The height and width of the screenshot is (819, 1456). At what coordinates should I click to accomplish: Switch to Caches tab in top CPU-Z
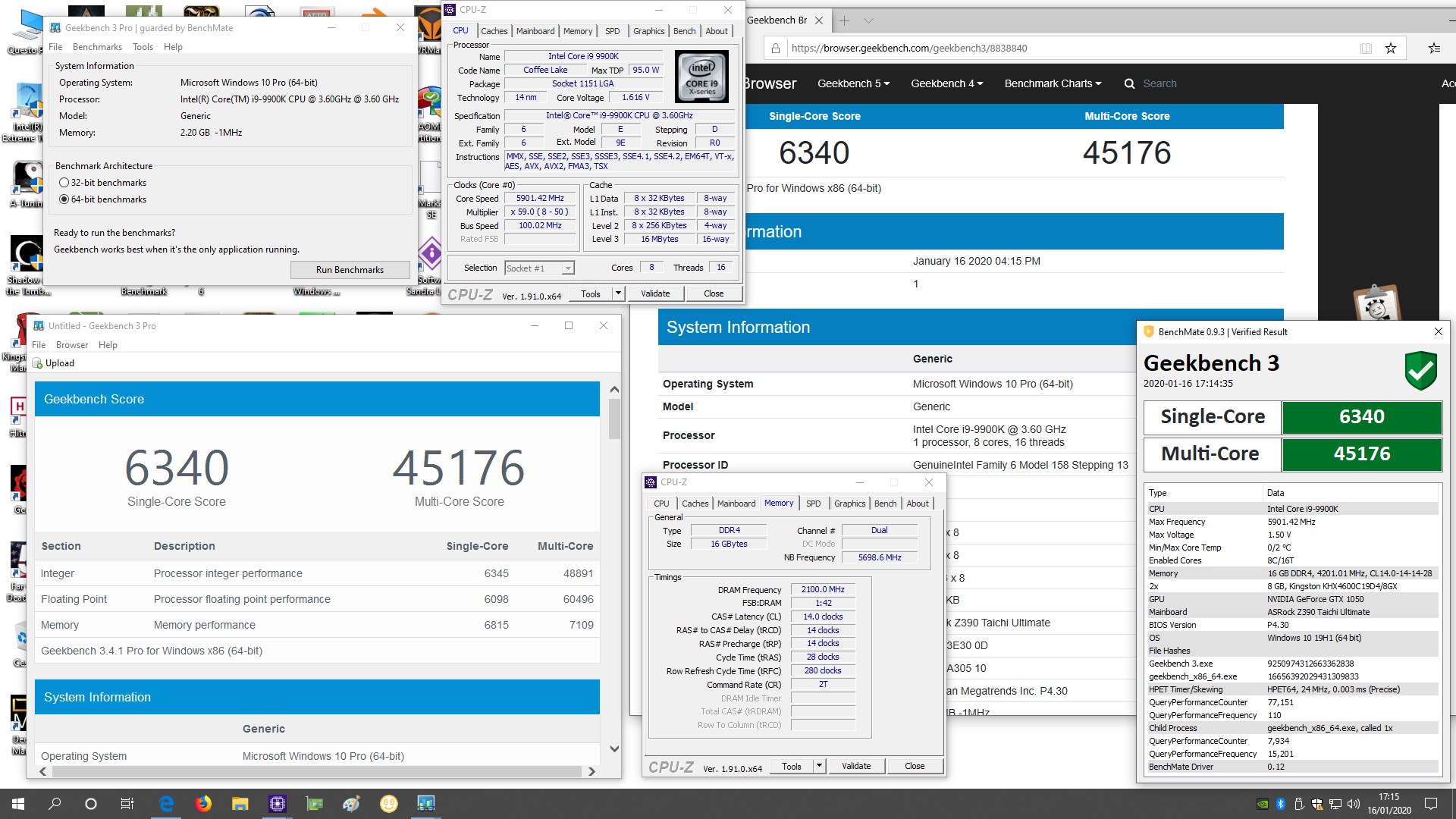[x=494, y=31]
